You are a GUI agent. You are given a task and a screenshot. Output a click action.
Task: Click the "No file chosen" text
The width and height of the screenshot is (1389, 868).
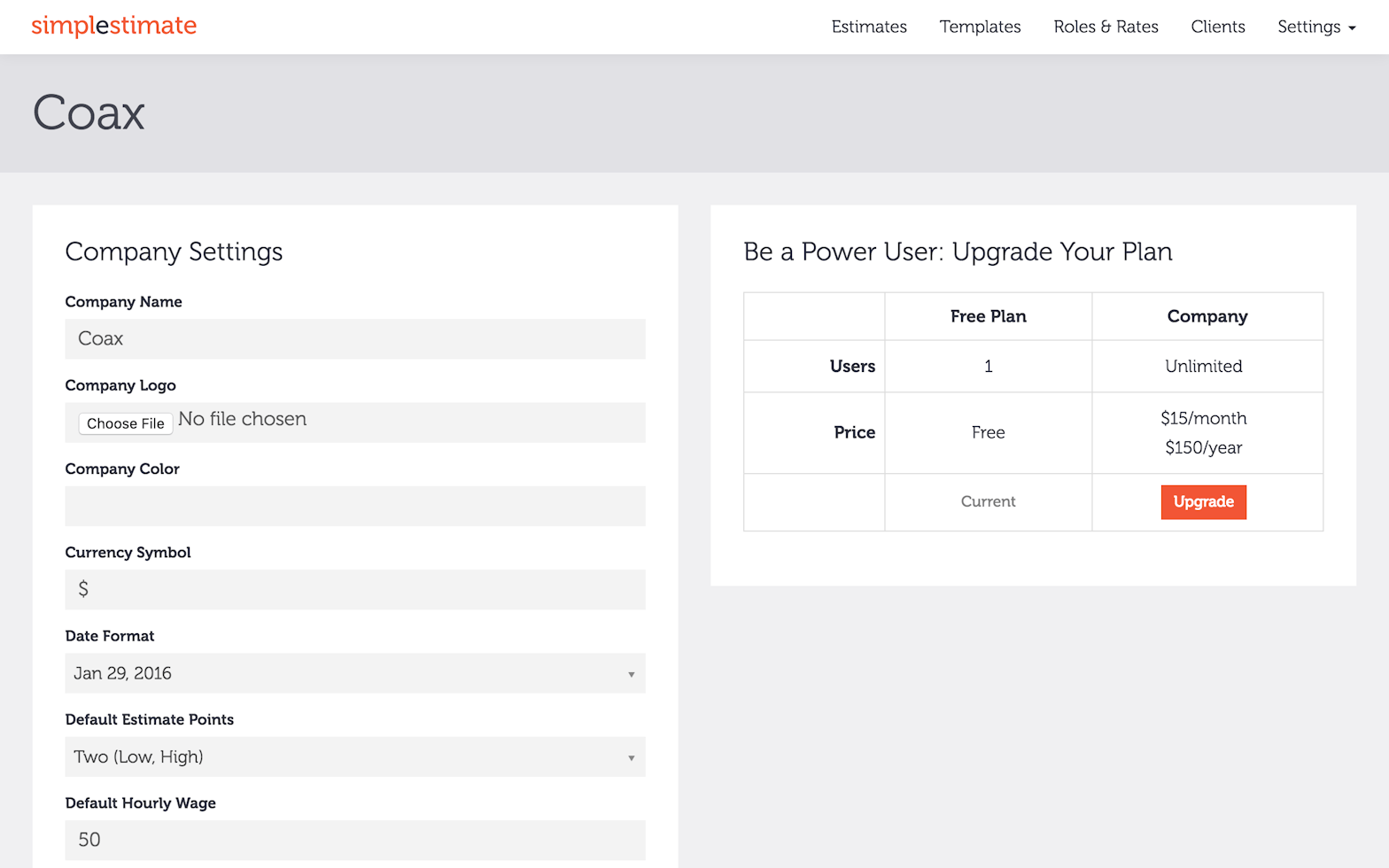pyautogui.click(x=243, y=419)
